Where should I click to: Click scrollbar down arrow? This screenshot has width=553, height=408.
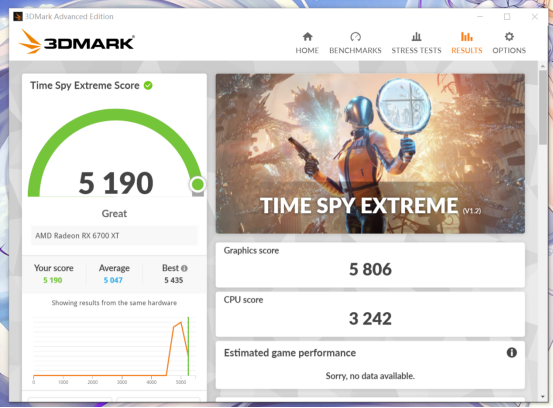pos(543,397)
